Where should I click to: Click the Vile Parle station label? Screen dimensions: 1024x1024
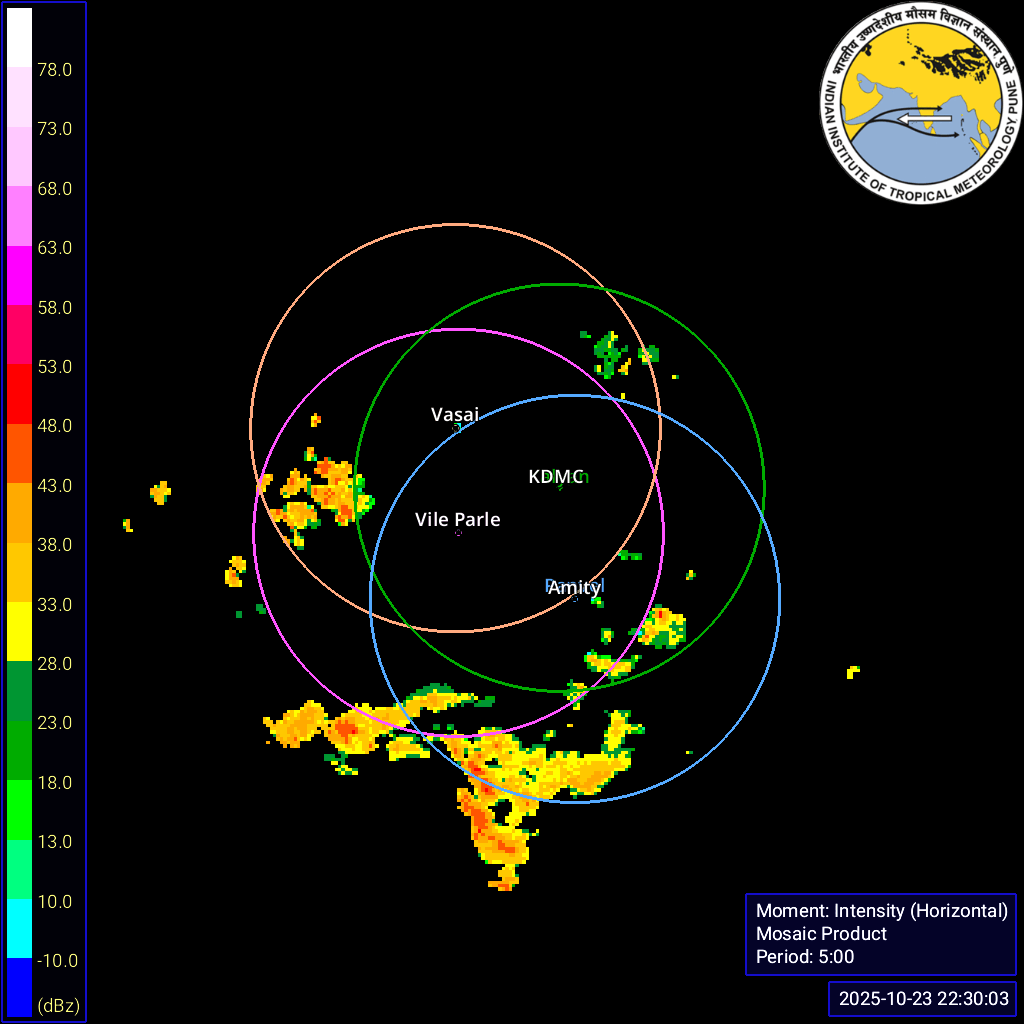coord(457,519)
